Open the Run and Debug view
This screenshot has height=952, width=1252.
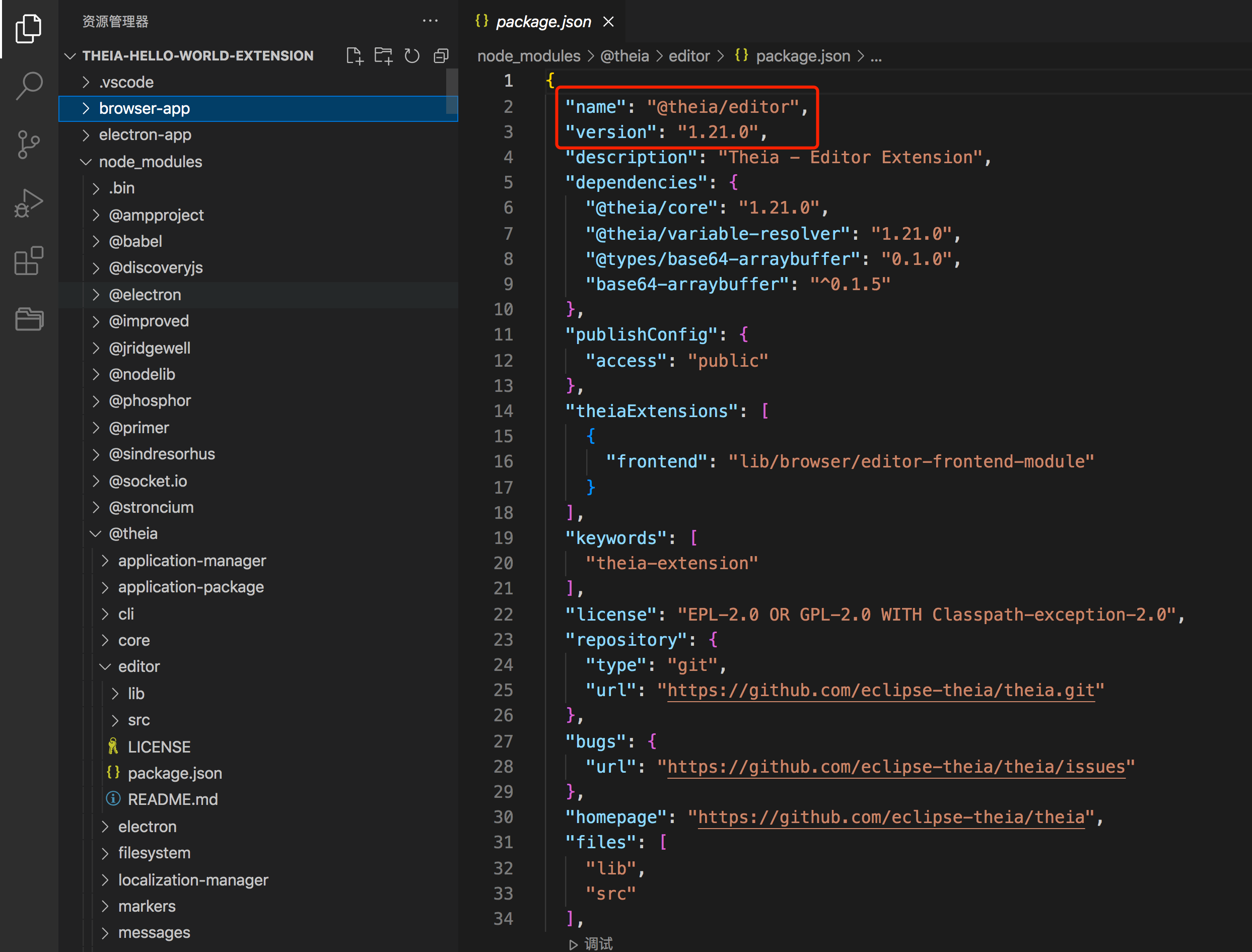pos(28,202)
